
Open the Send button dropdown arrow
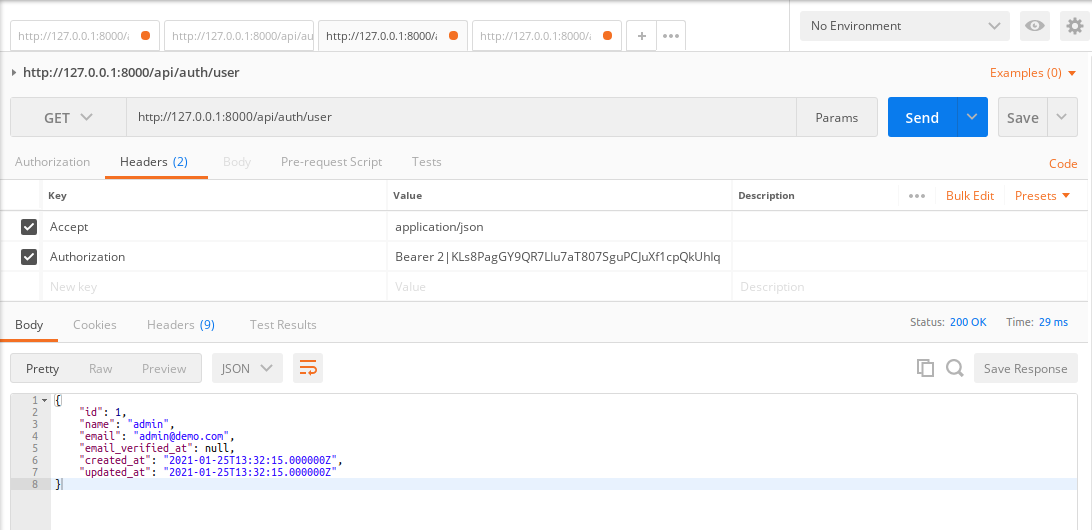pos(972,117)
